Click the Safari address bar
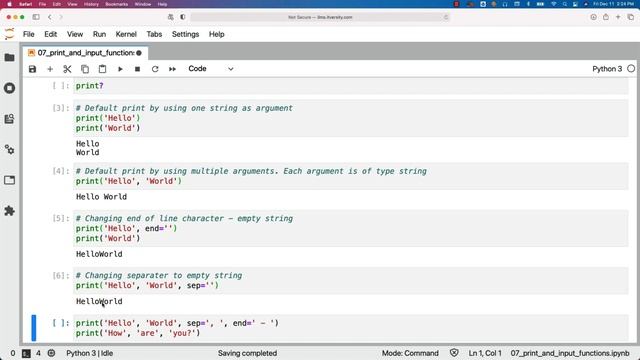Image resolution: width=640 pixels, height=360 pixels. 320,17
